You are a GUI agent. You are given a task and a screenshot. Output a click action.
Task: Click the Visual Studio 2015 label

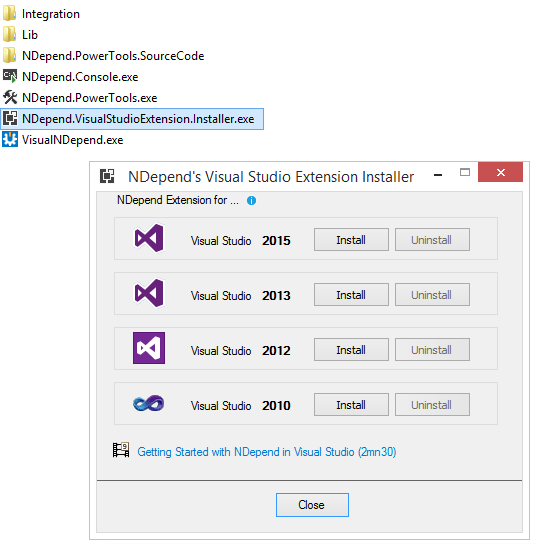[x=240, y=241]
